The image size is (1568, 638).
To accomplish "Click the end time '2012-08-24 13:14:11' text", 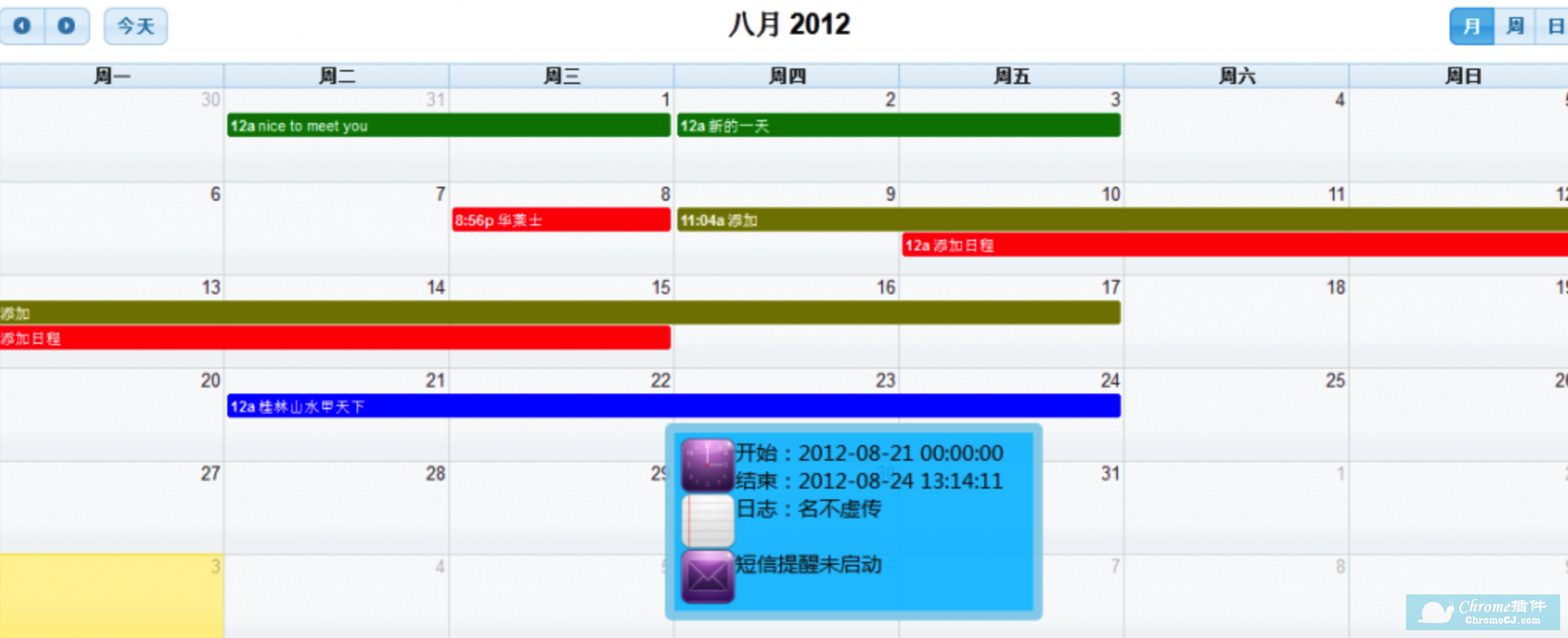I will pos(901,481).
